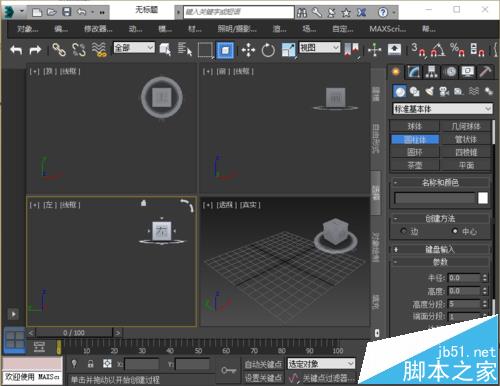Open the MAXScript menu

pos(387,29)
